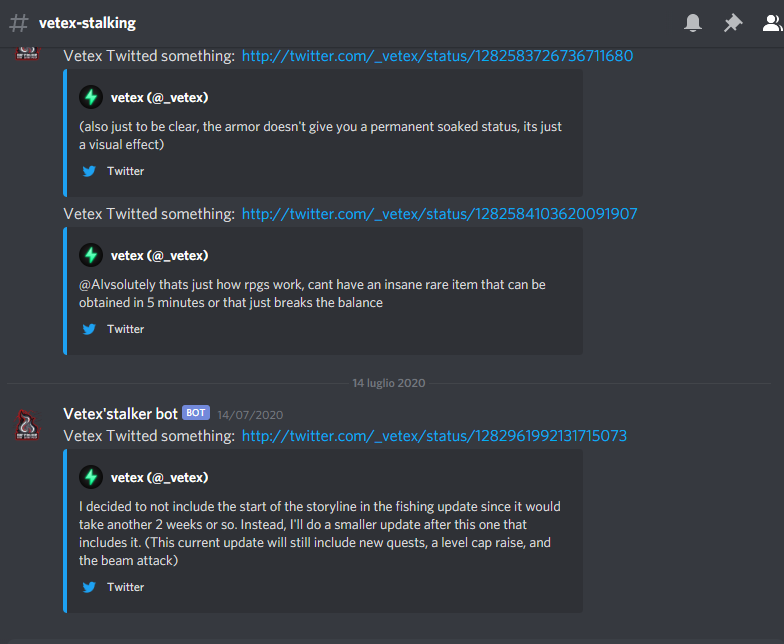This screenshot has height=644, width=784.
Task: Open notification settings bell icon
Action: pyautogui.click(x=692, y=23)
